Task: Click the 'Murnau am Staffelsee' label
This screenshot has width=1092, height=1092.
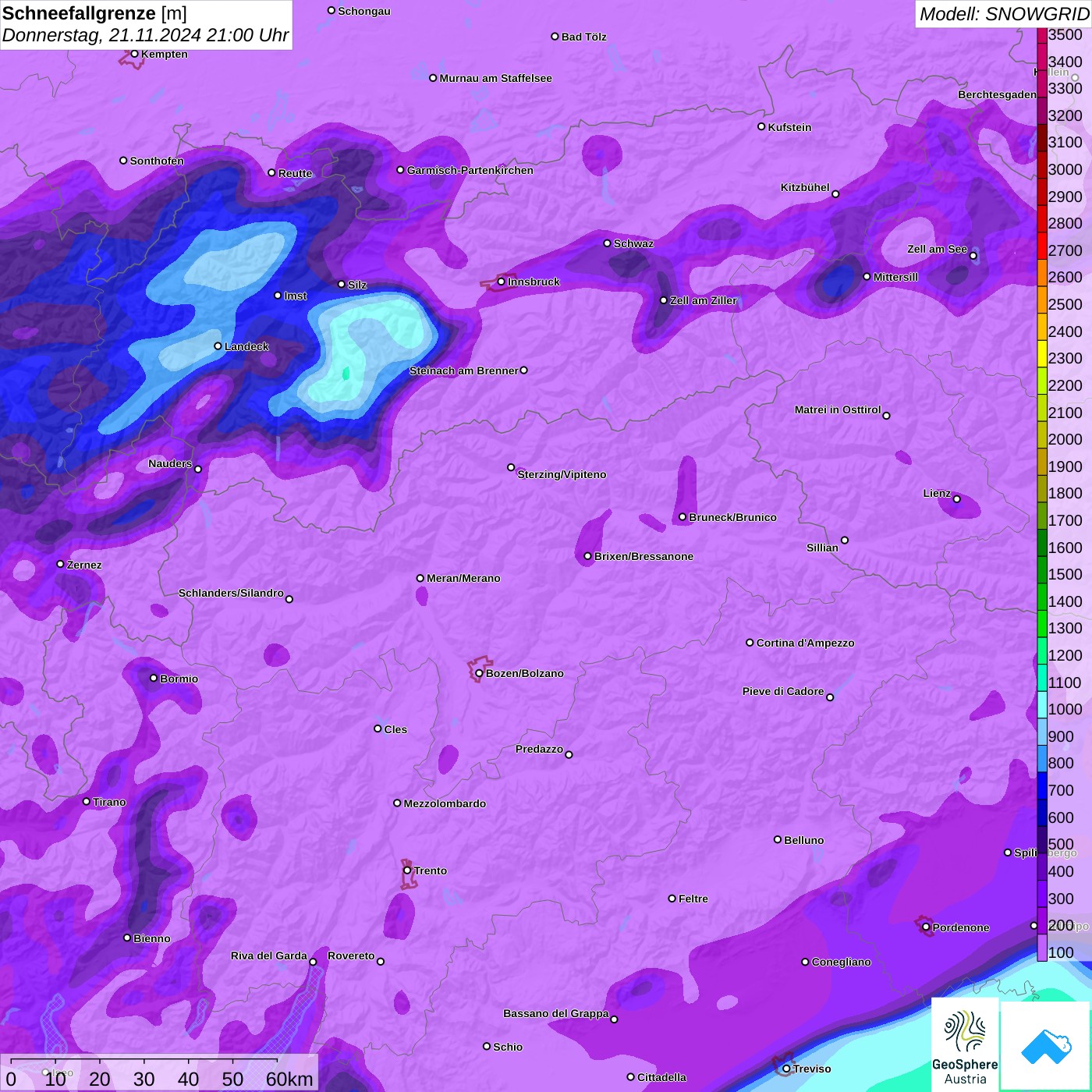Action: coord(495,78)
